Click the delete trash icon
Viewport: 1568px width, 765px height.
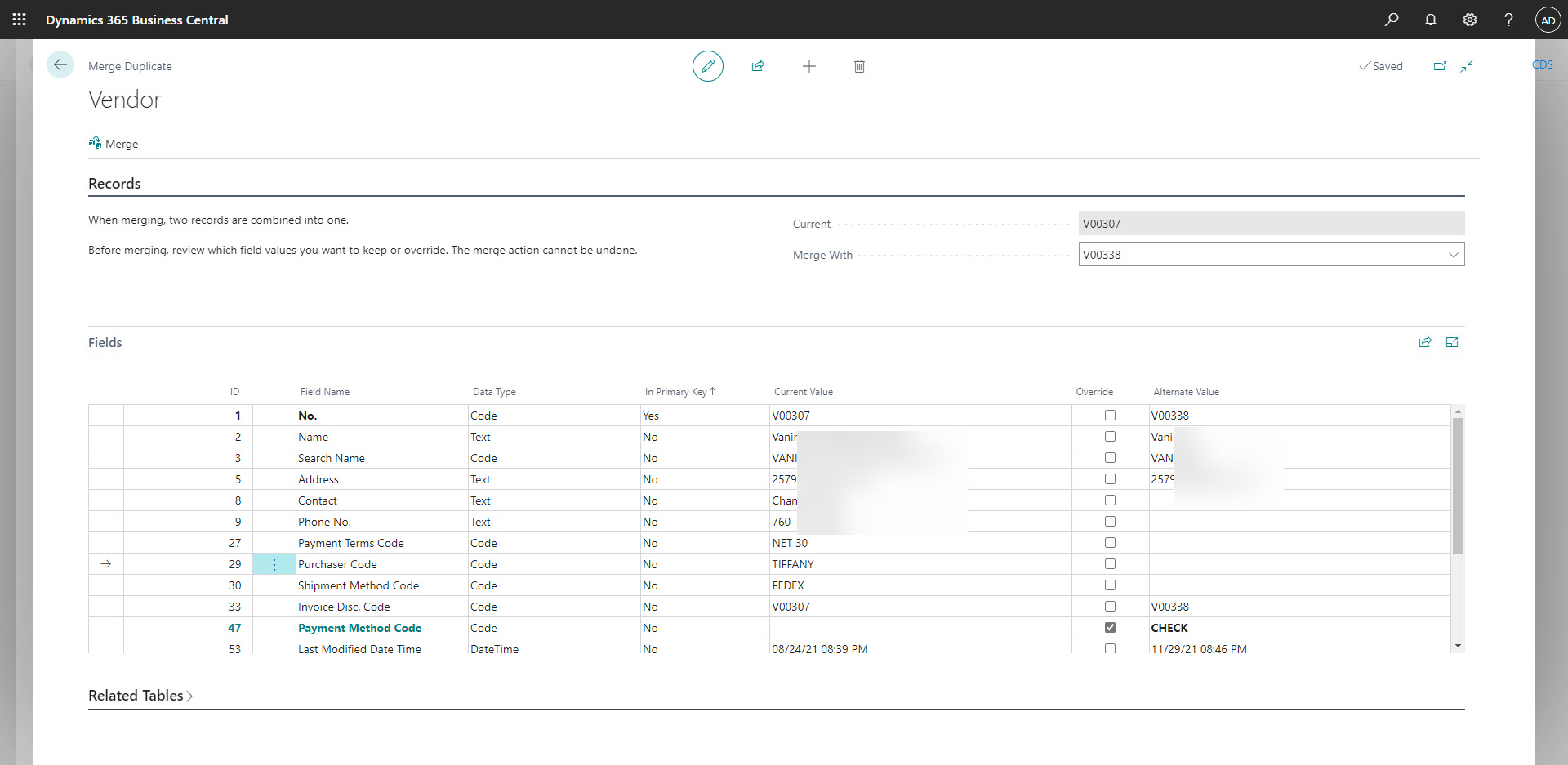(x=859, y=66)
